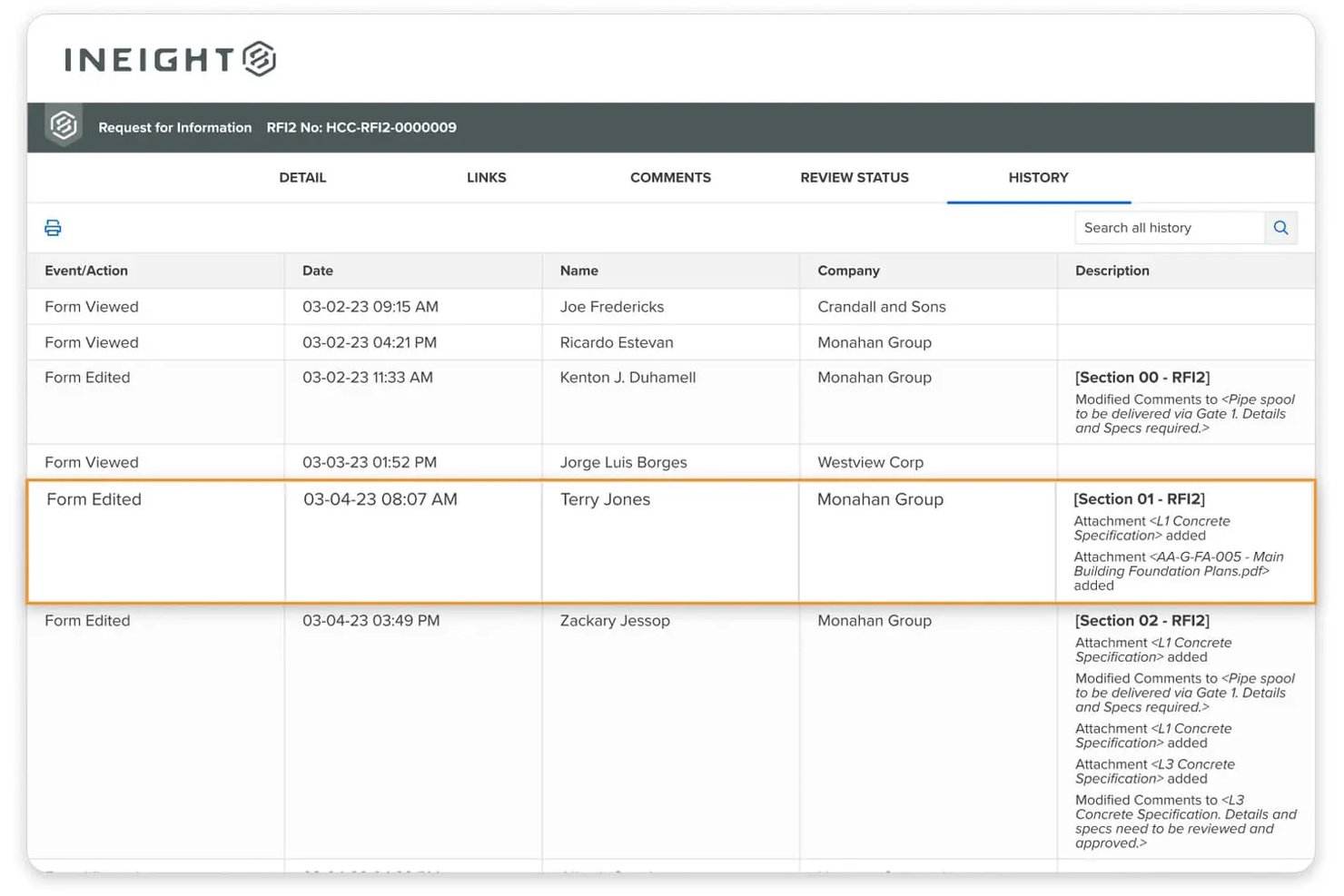The image size is (1344, 896).
Task: Click the InEight hexagon icon in header bar
Action: [x=64, y=125]
